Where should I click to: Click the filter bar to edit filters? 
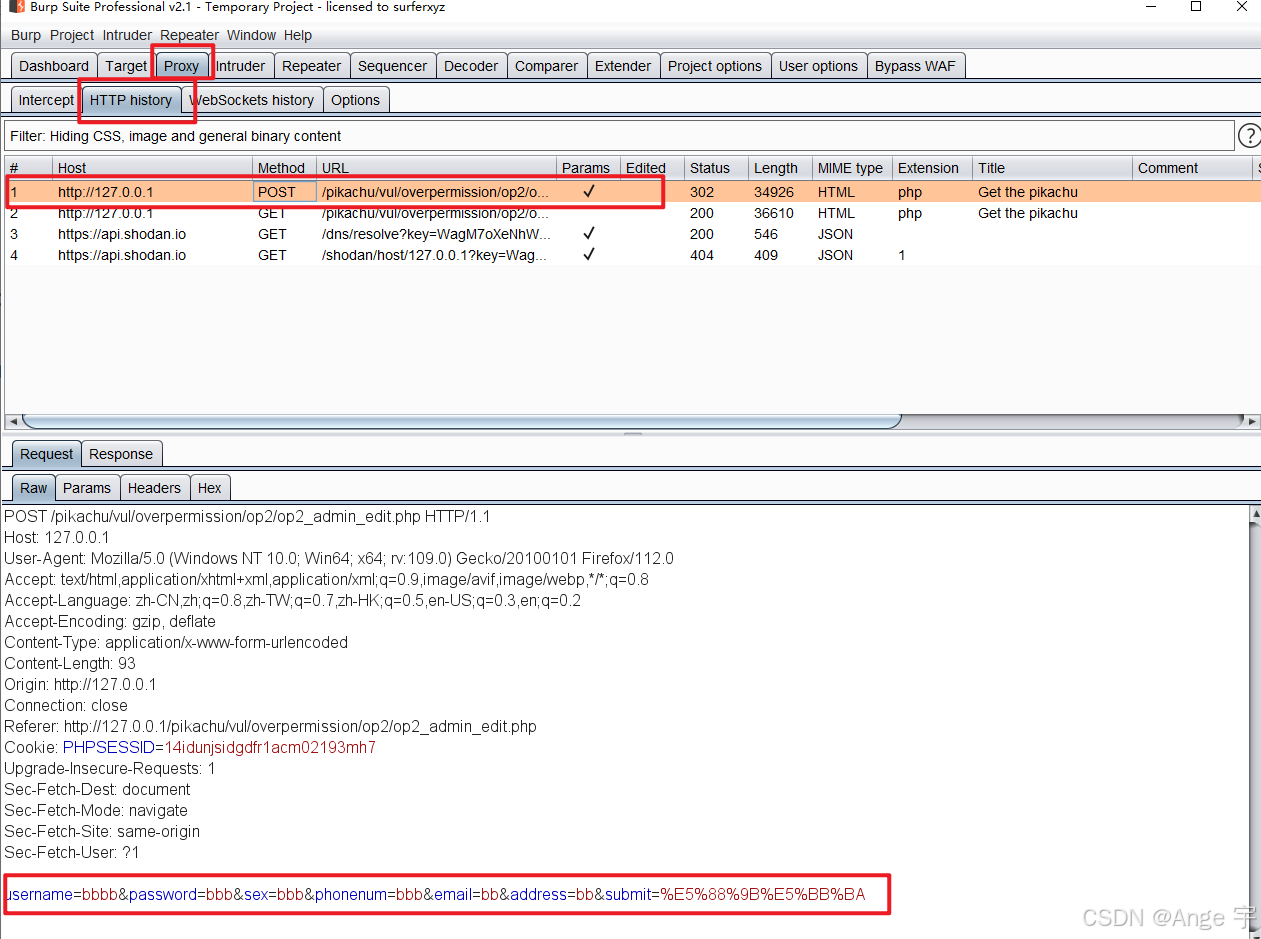click(620, 136)
